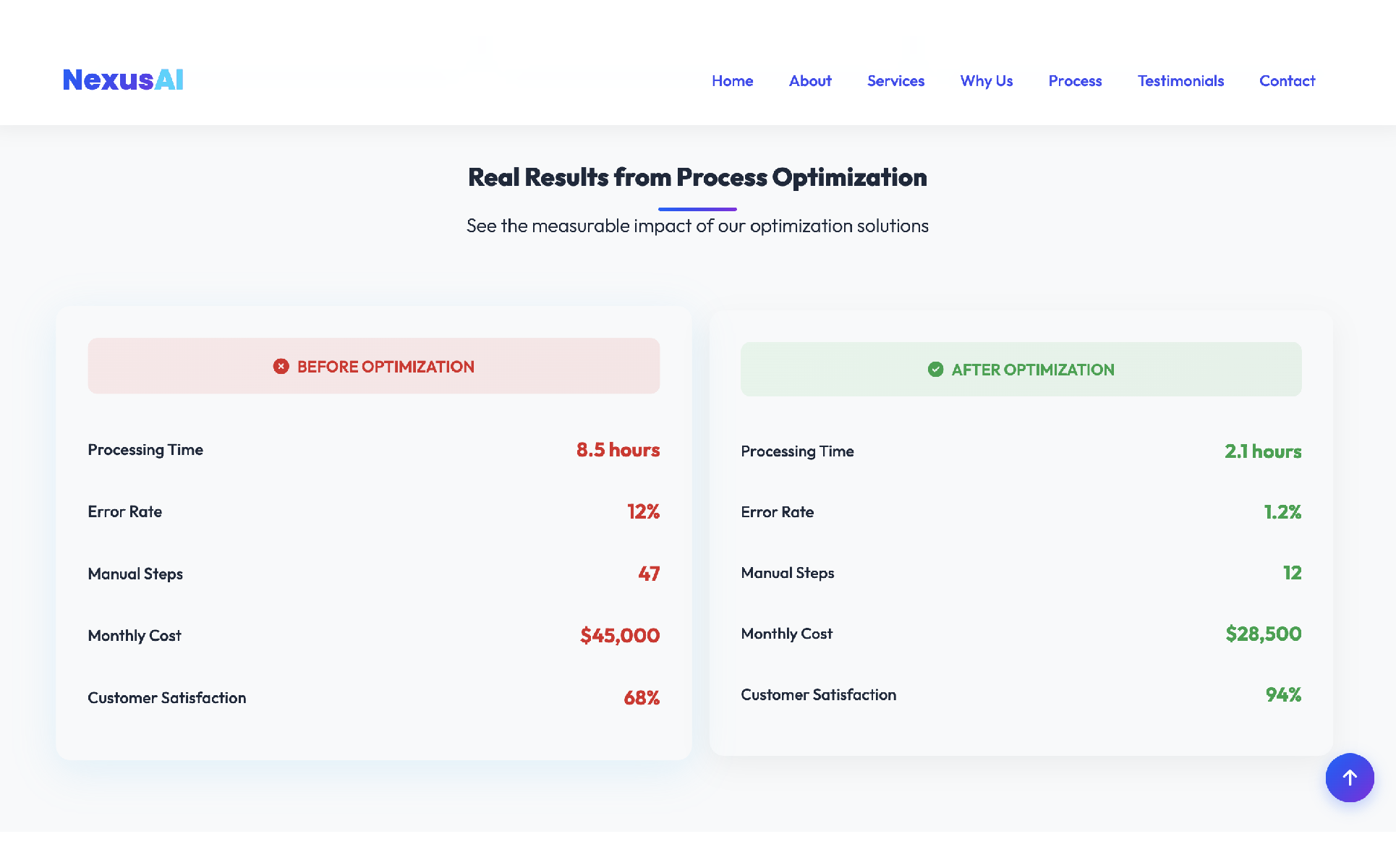The image size is (1396, 868).
Task: Click the 8.5 hours processing time value
Action: (618, 450)
